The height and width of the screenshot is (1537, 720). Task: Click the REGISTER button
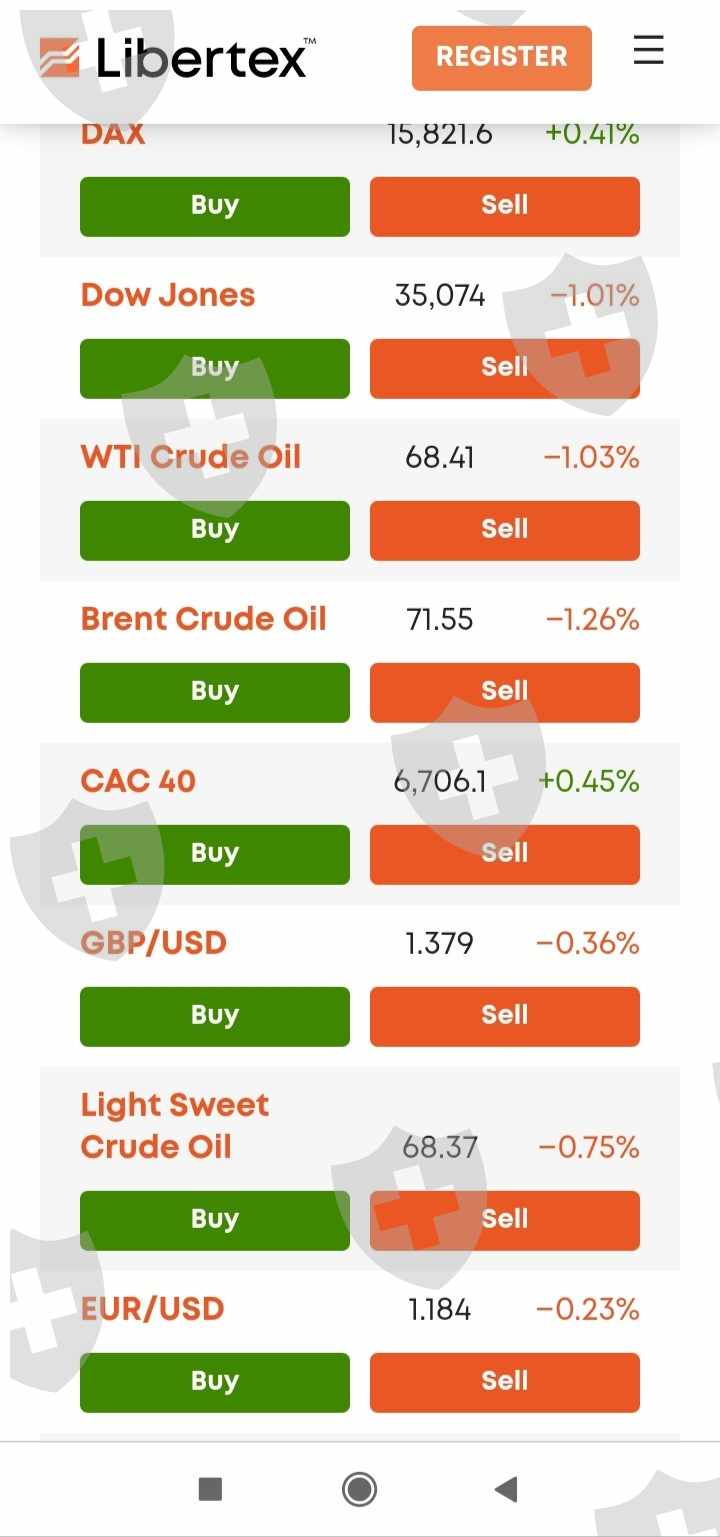click(x=501, y=57)
